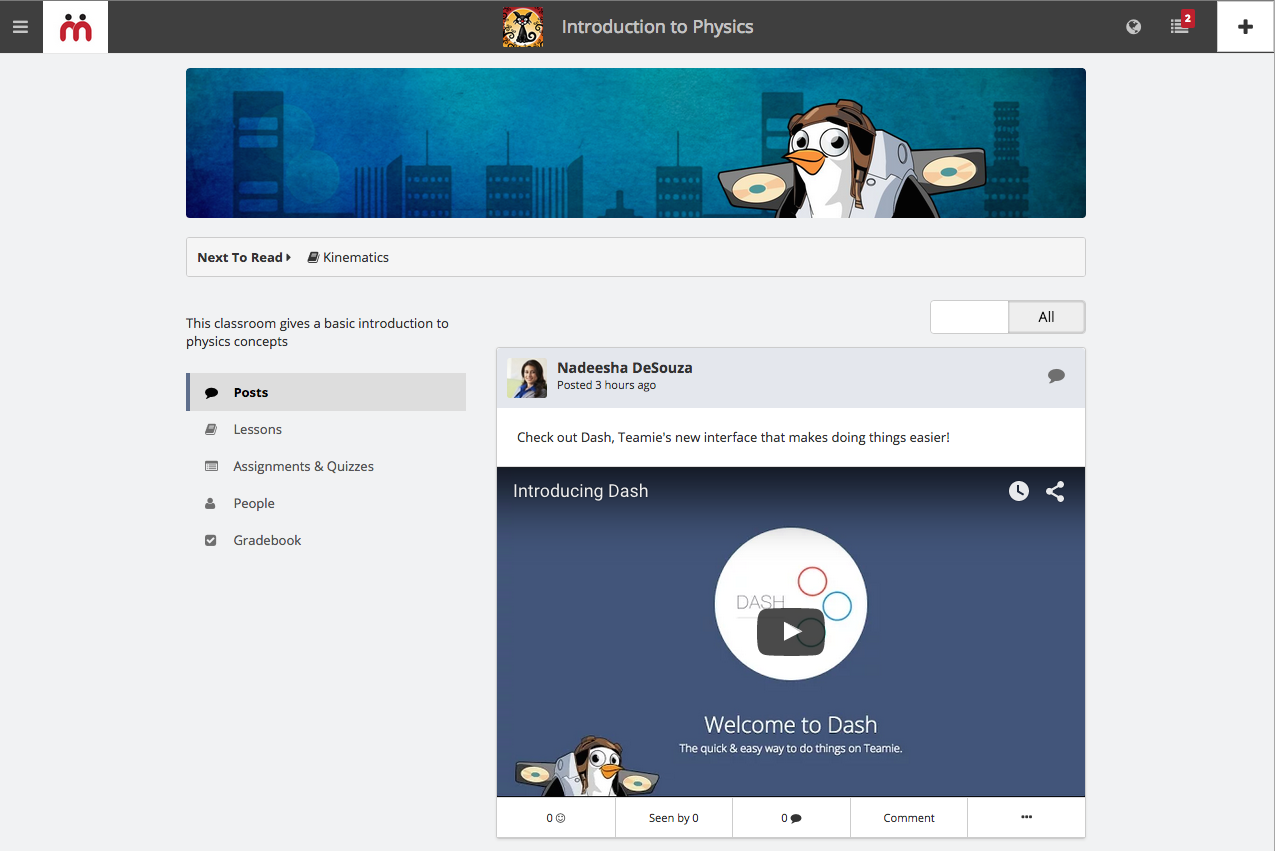Click the Next To Read label
This screenshot has width=1275, height=851.
pos(244,257)
